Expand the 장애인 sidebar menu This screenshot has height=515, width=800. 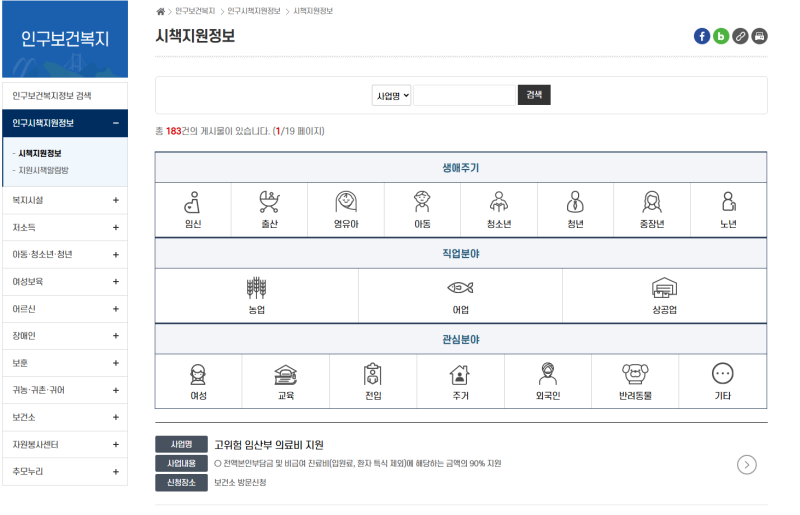pyautogui.click(x=115, y=336)
